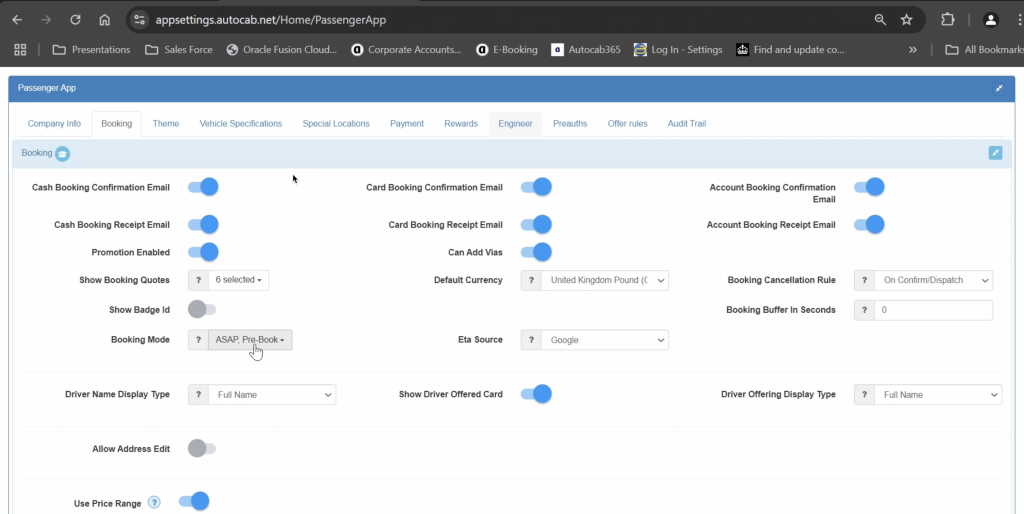
Task: Maximize Passenger App panel via header icon
Action: (999, 88)
